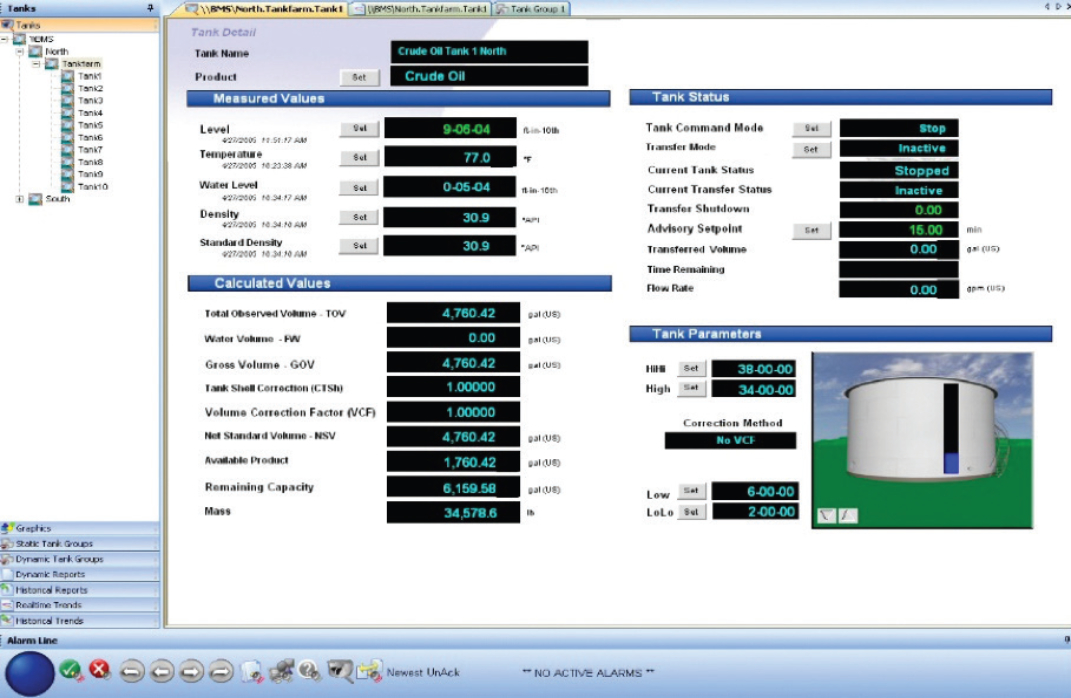Select Tank10 in the tree

[x=92, y=186]
